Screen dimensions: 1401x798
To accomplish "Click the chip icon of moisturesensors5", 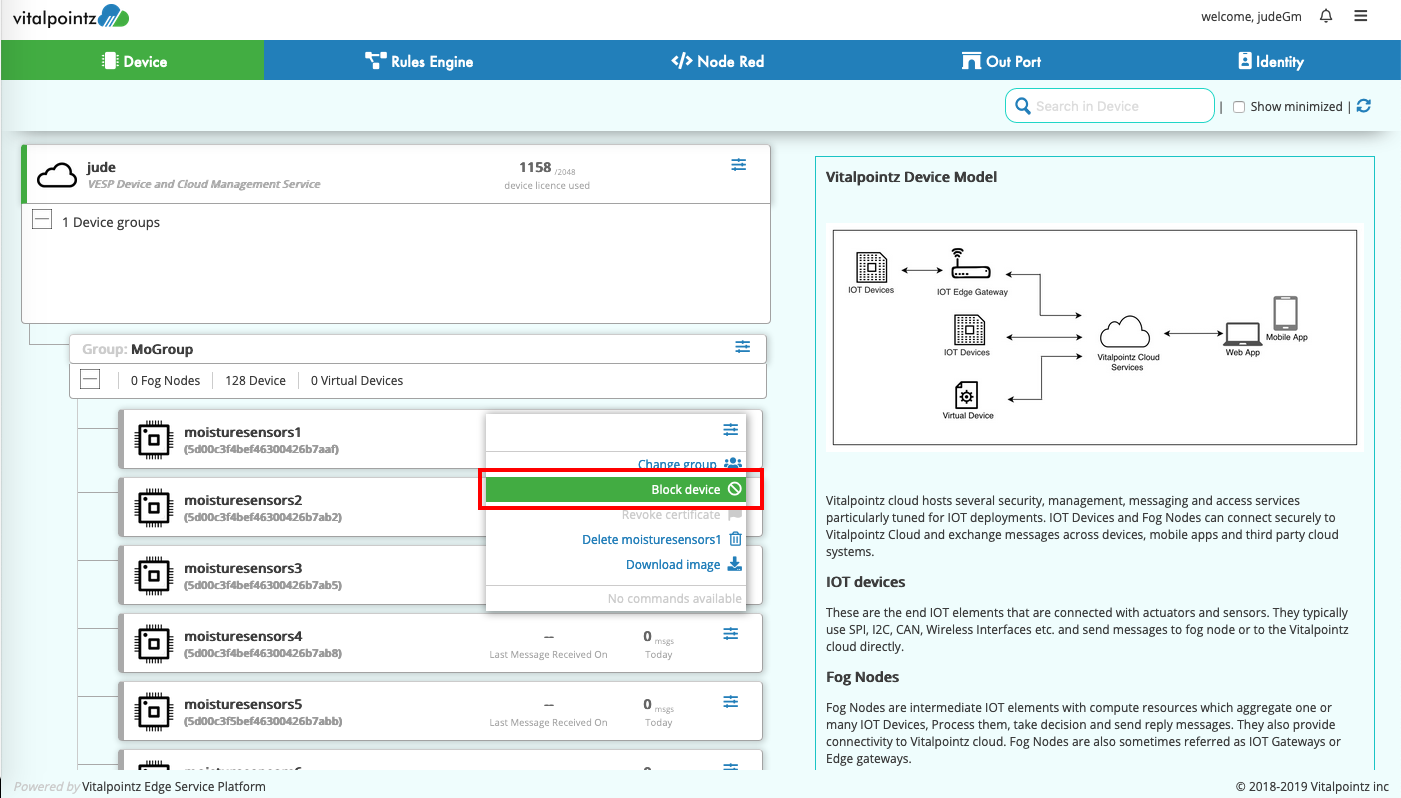I will [x=152, y=711].
